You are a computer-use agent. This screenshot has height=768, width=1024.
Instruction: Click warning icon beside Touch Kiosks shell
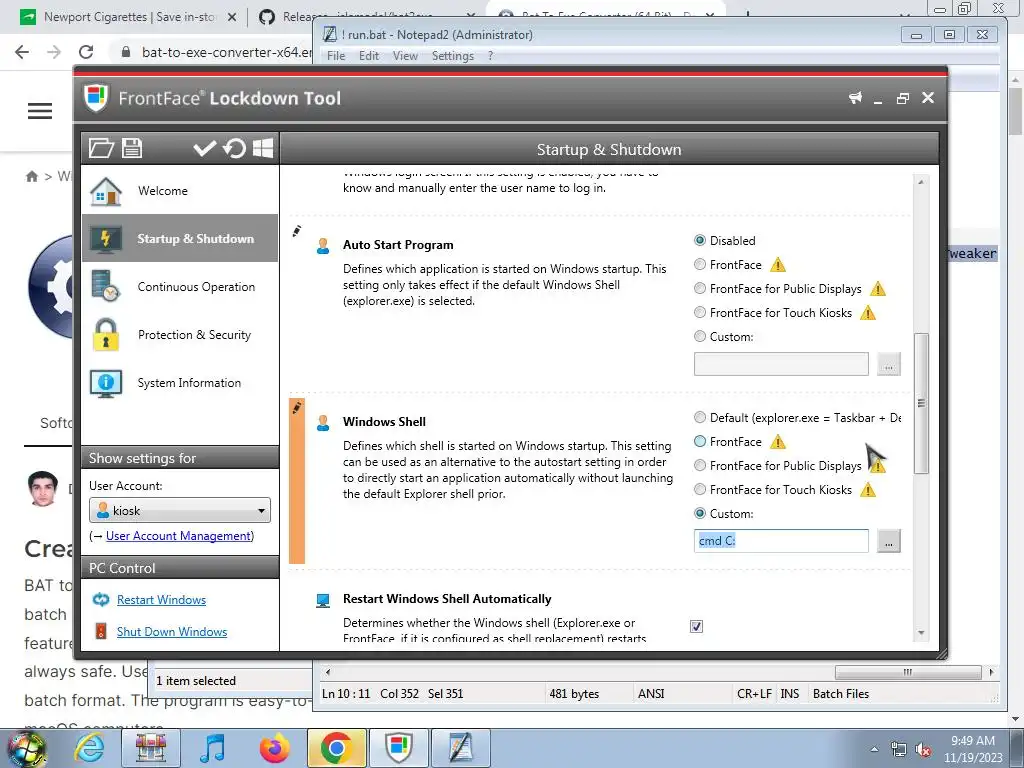(x=867, y=490)
